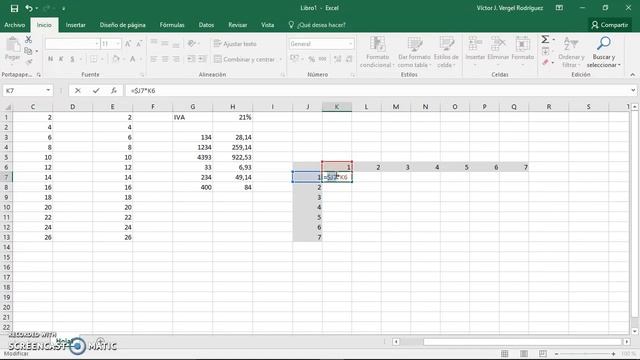Click the Format Painter brush icon
The height and width of the screenshot is (360, 640).
tap(28, 62)
